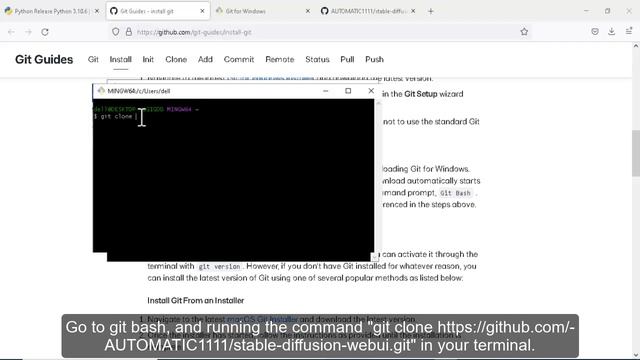The image size is (640, 360).
Task: Open a new browser tab
Action: 431,11
